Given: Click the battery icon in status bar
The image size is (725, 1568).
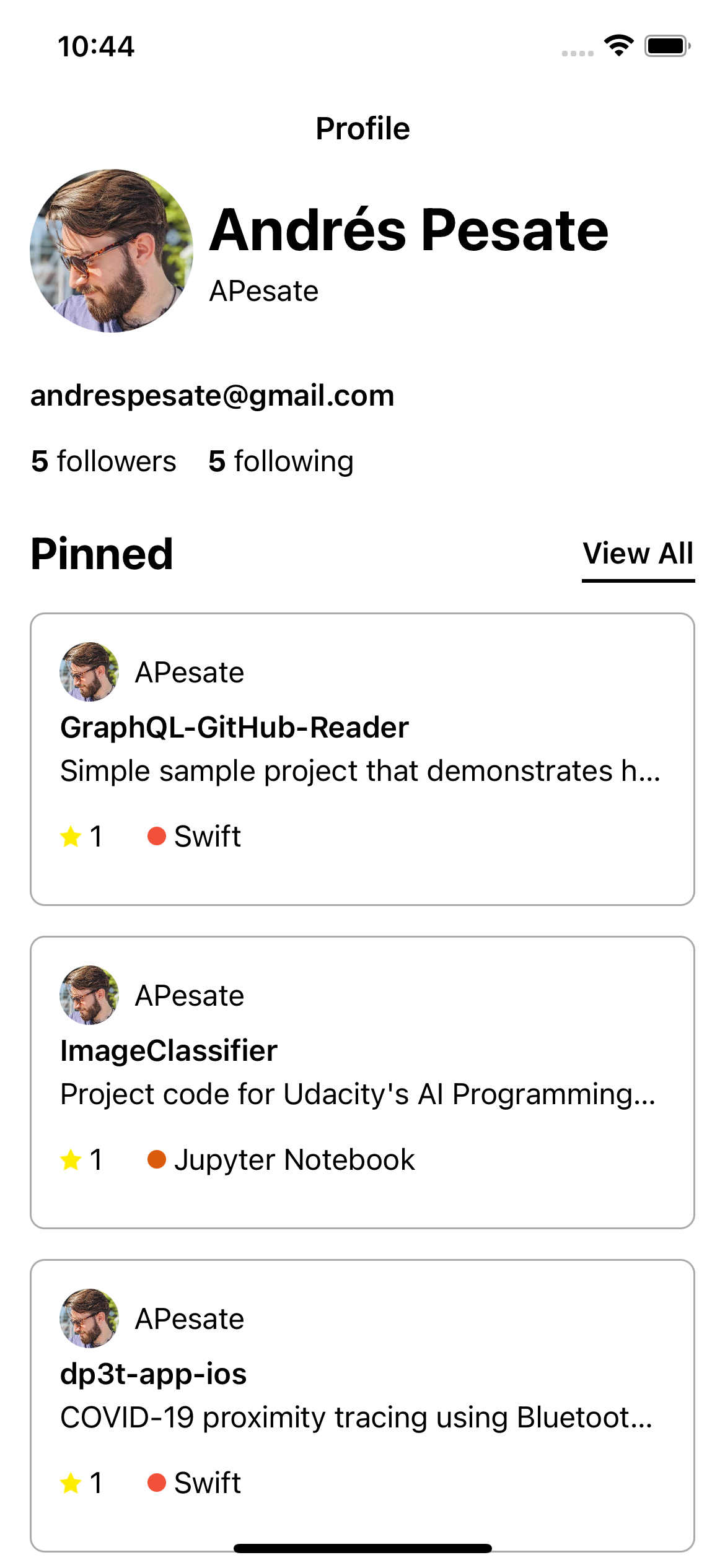Looking at the screenshot, I should click(667, 46).
